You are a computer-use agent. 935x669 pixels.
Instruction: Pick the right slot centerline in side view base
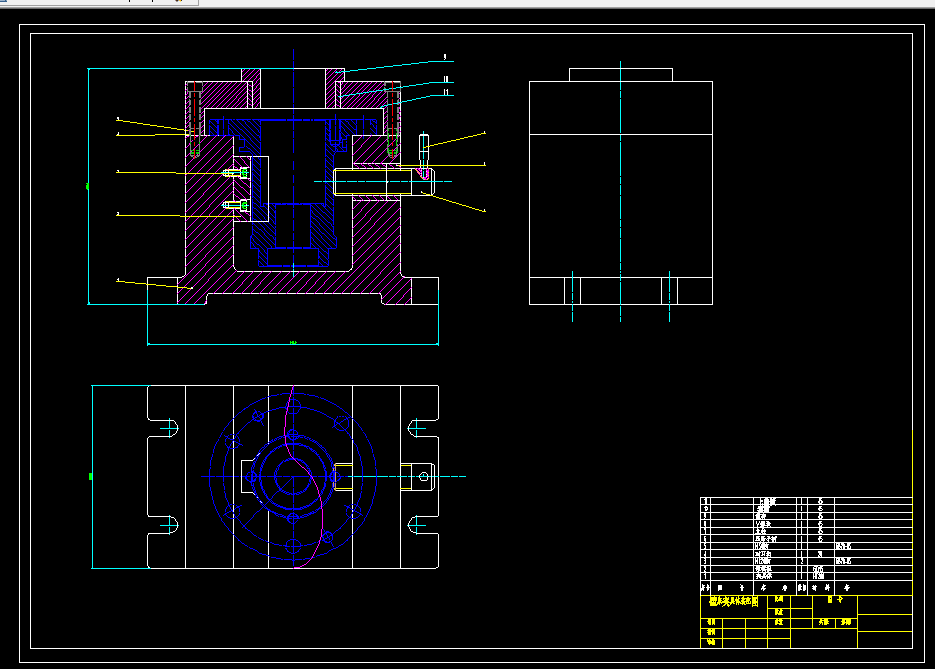pos(669,296)
